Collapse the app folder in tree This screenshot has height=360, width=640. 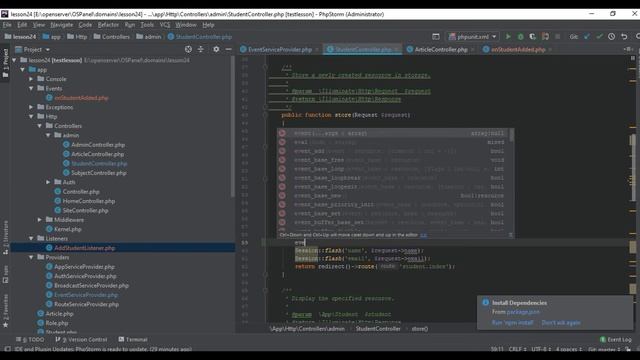coord(22,70)
